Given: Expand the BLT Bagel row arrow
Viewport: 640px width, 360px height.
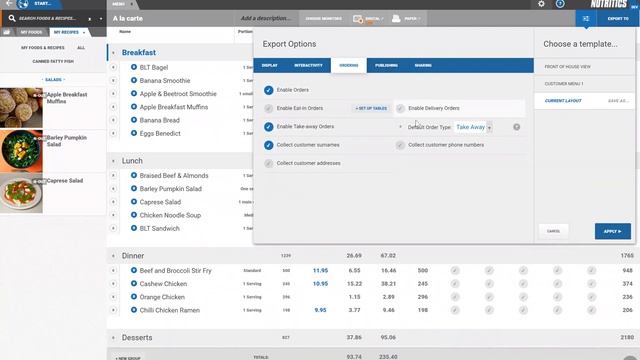Looking at the screenshot, I should click(x=113, y=67).
